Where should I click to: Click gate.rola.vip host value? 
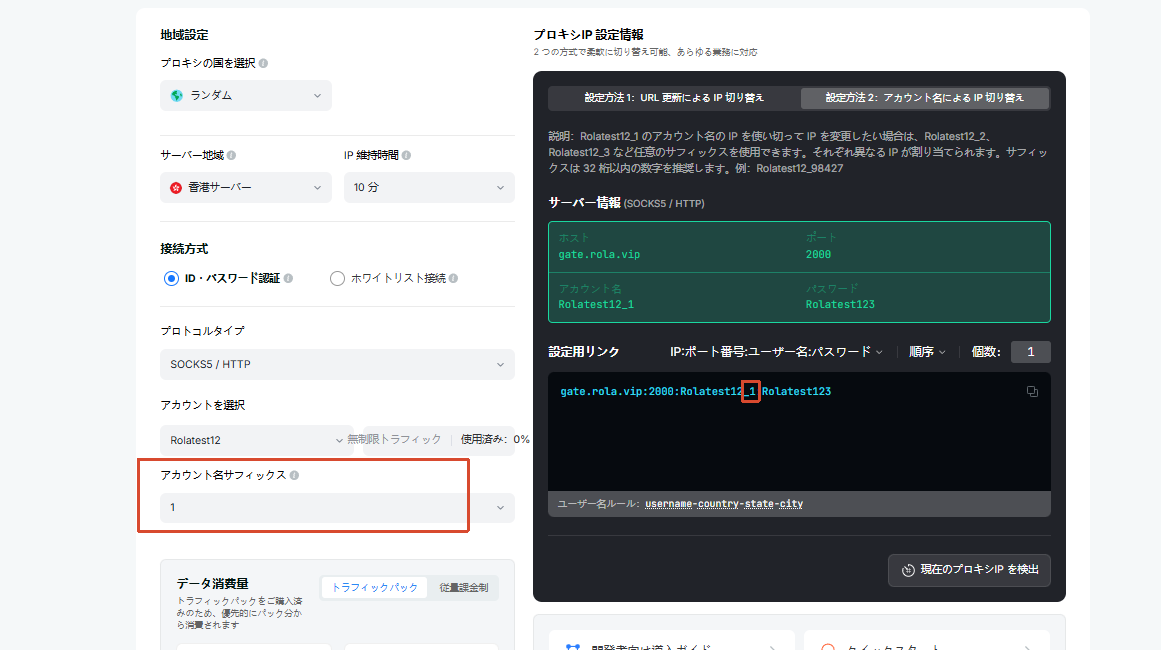599,255
